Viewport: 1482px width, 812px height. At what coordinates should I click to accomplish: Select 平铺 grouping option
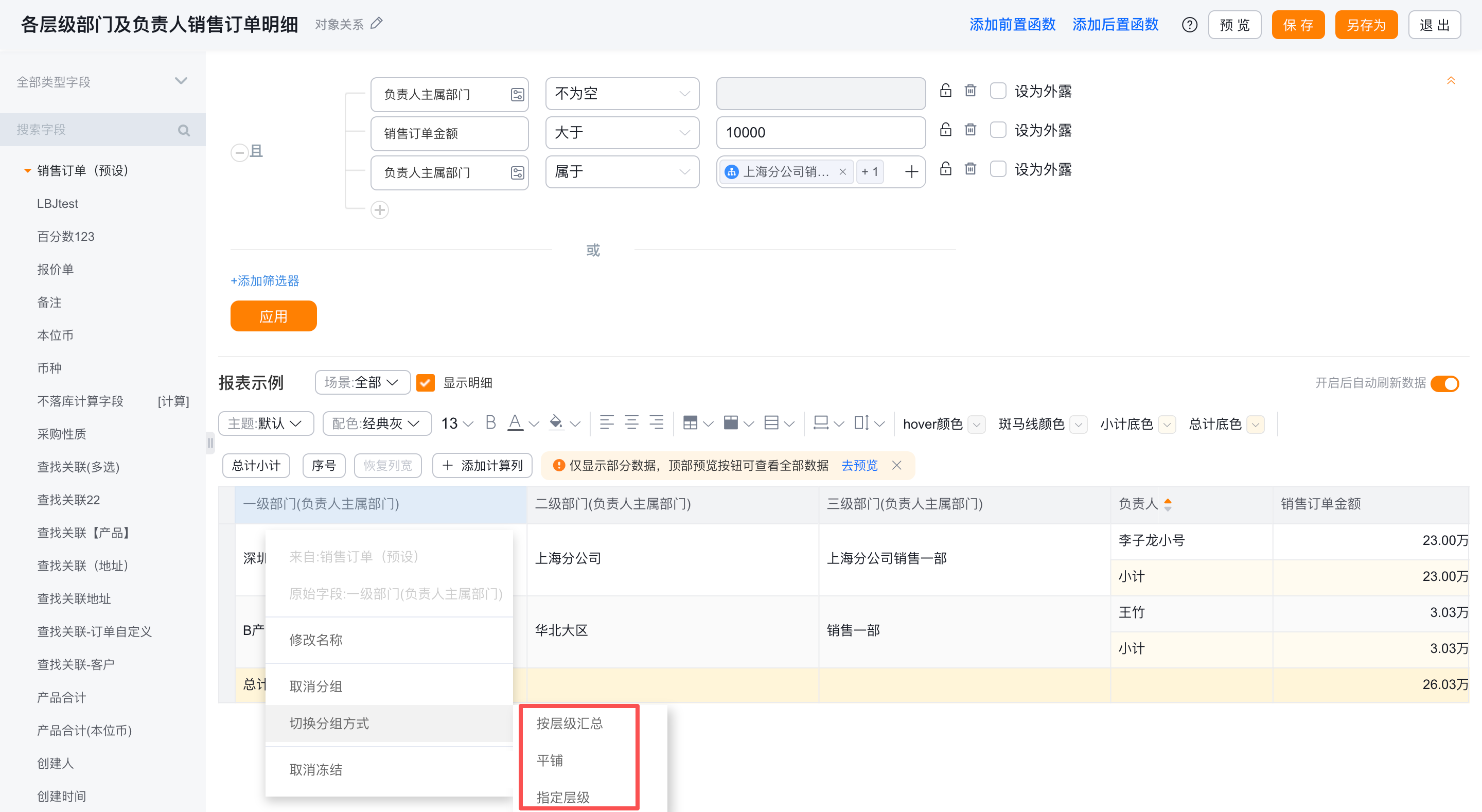pos(550,760)
